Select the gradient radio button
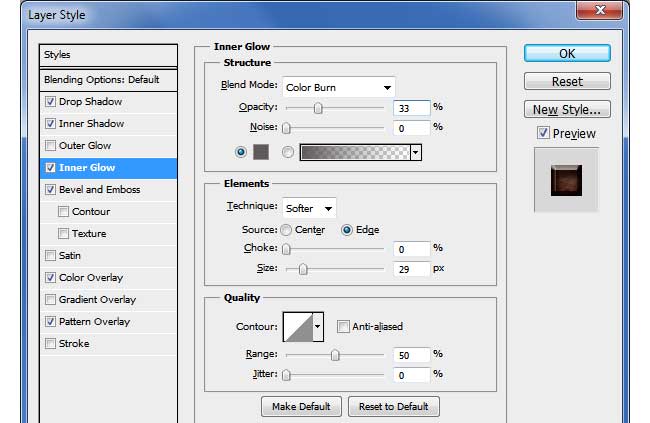 288,152
